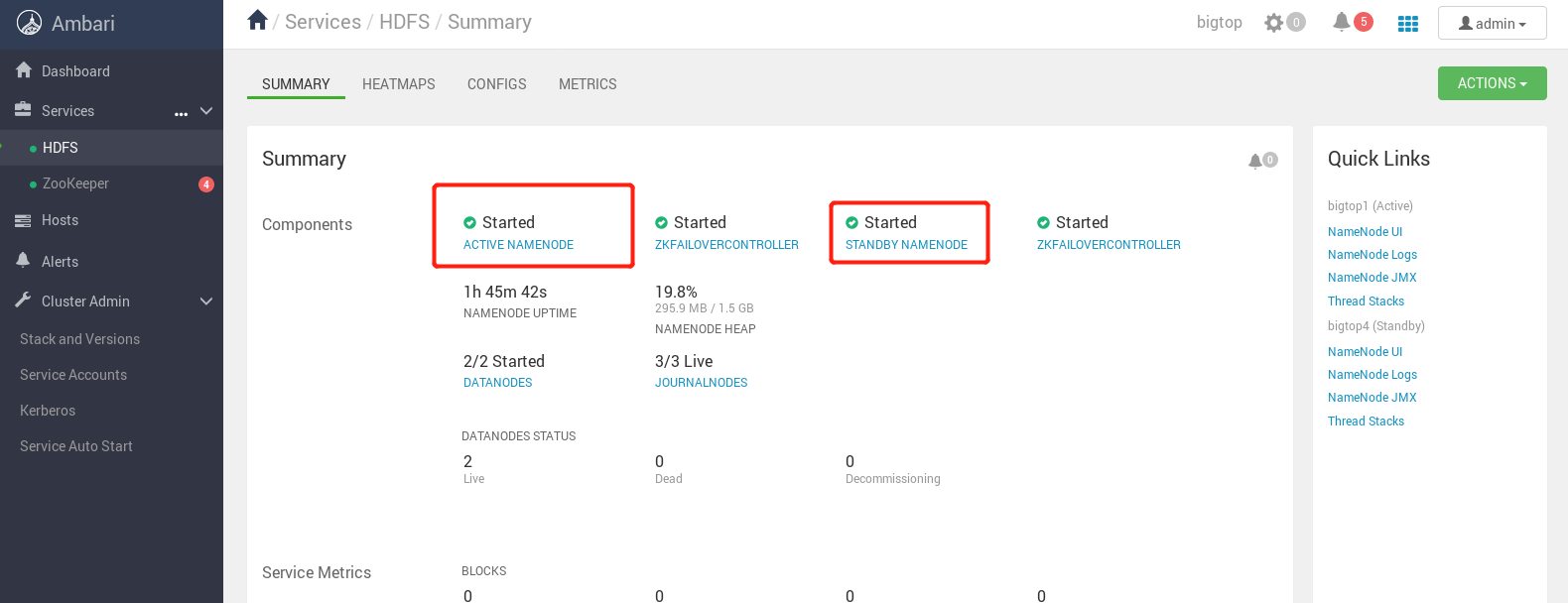Open the ACTIVE NAMENODE link

tap(518, 245)
